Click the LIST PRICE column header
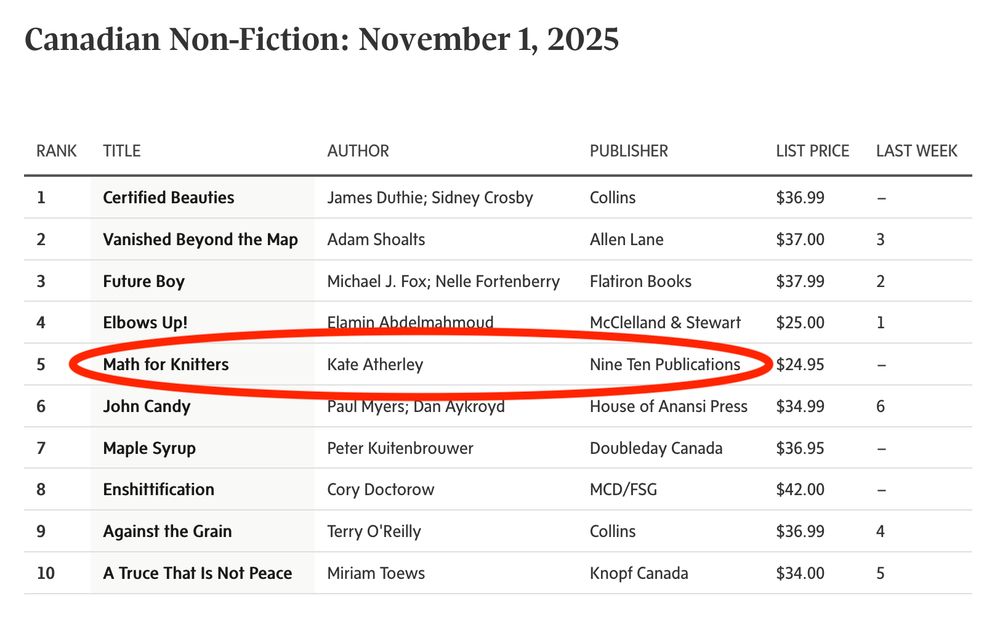 (812, 151)
